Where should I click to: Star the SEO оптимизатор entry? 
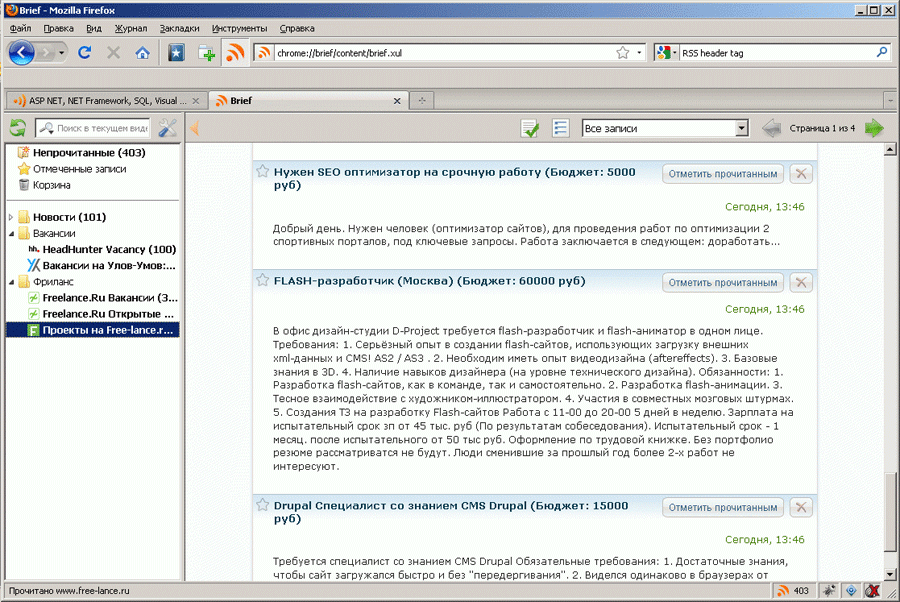point(263,171)
